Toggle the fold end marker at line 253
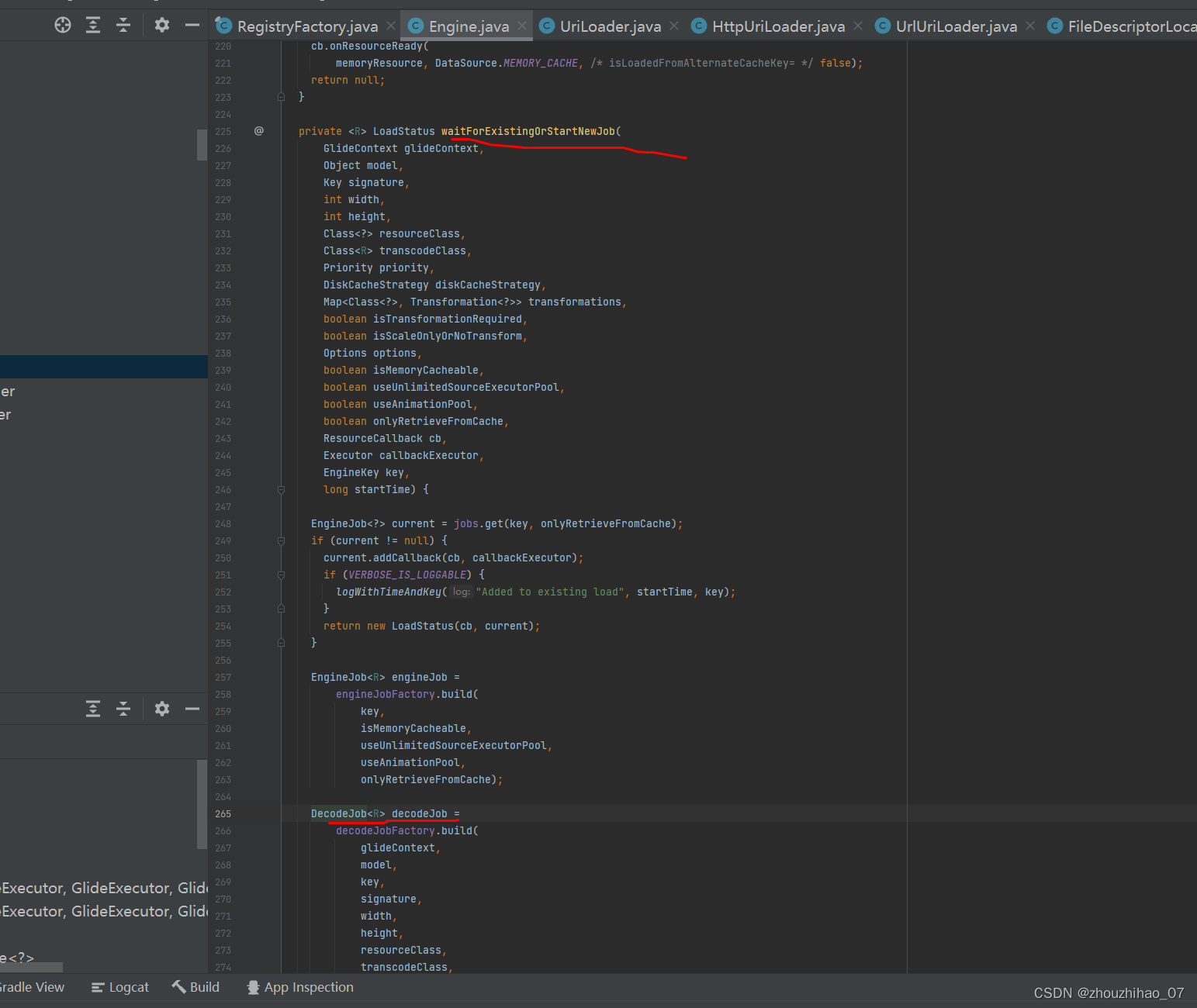 281,609
